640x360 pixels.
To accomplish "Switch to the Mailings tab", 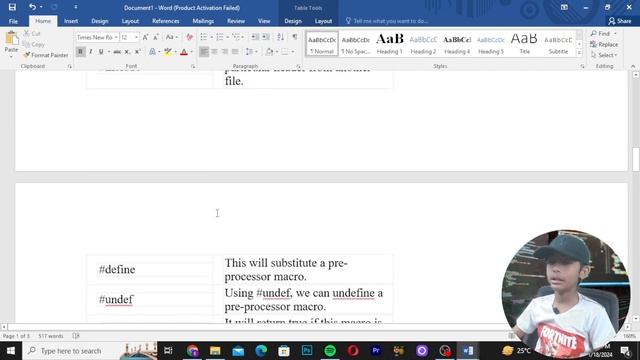I will tap(203, 21).
